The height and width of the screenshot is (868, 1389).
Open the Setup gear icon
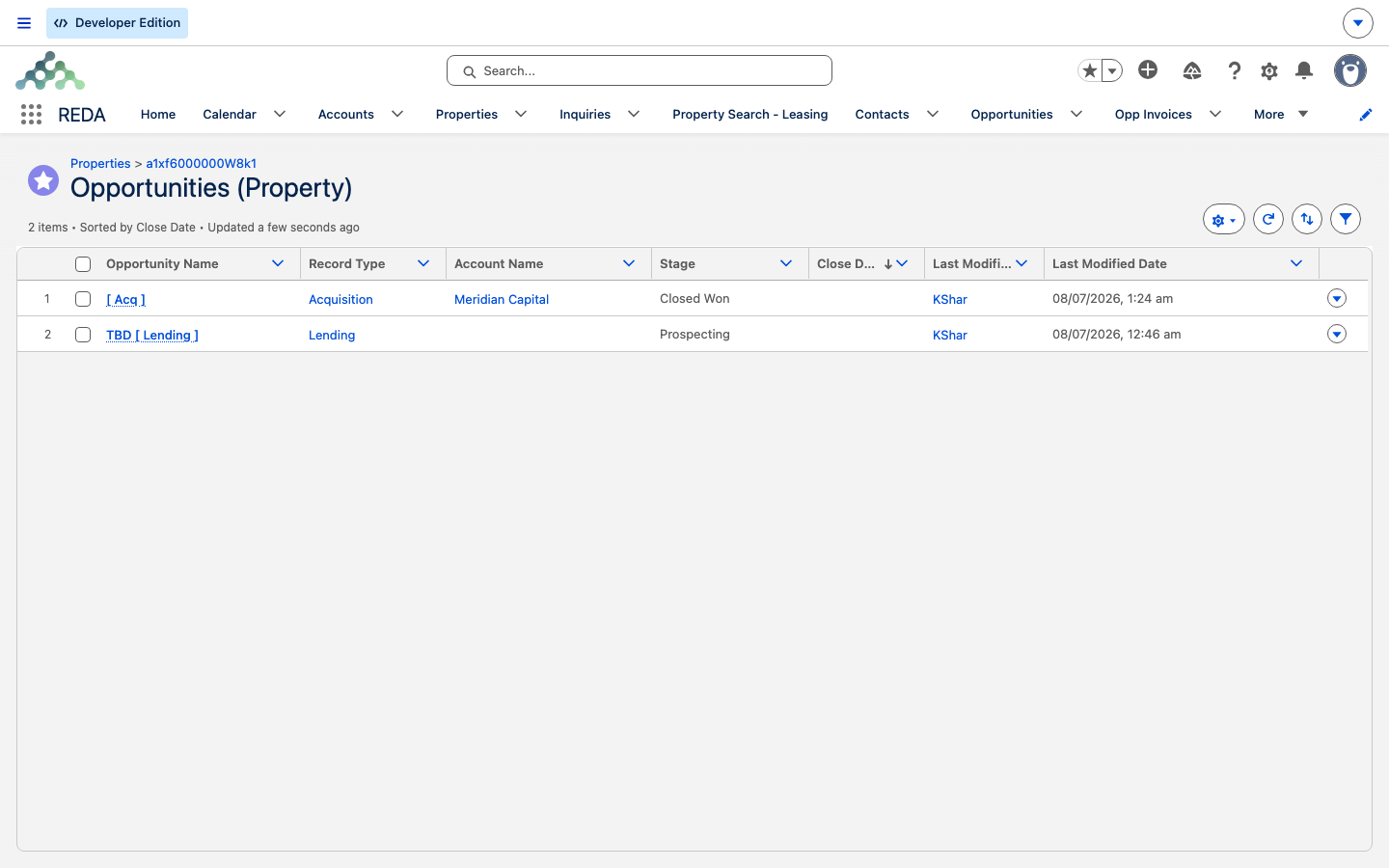pos(1269,70)
